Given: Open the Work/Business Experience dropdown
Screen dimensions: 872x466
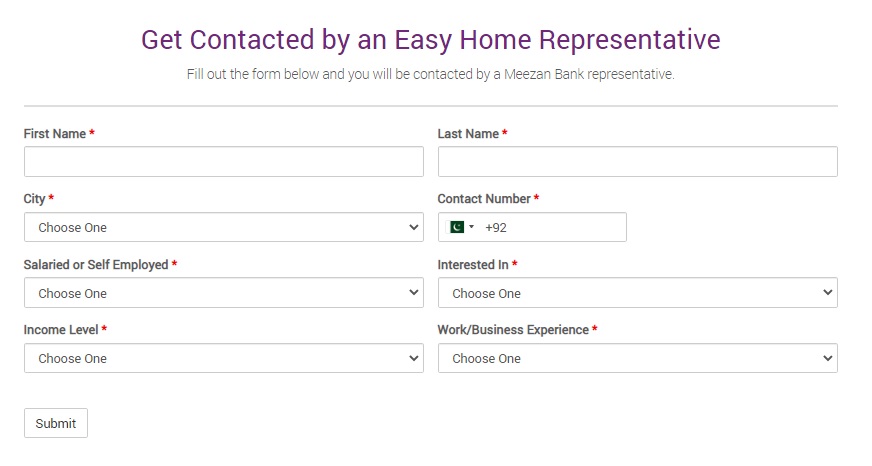Looking at the screenshot, I should [x=637, y=358].
